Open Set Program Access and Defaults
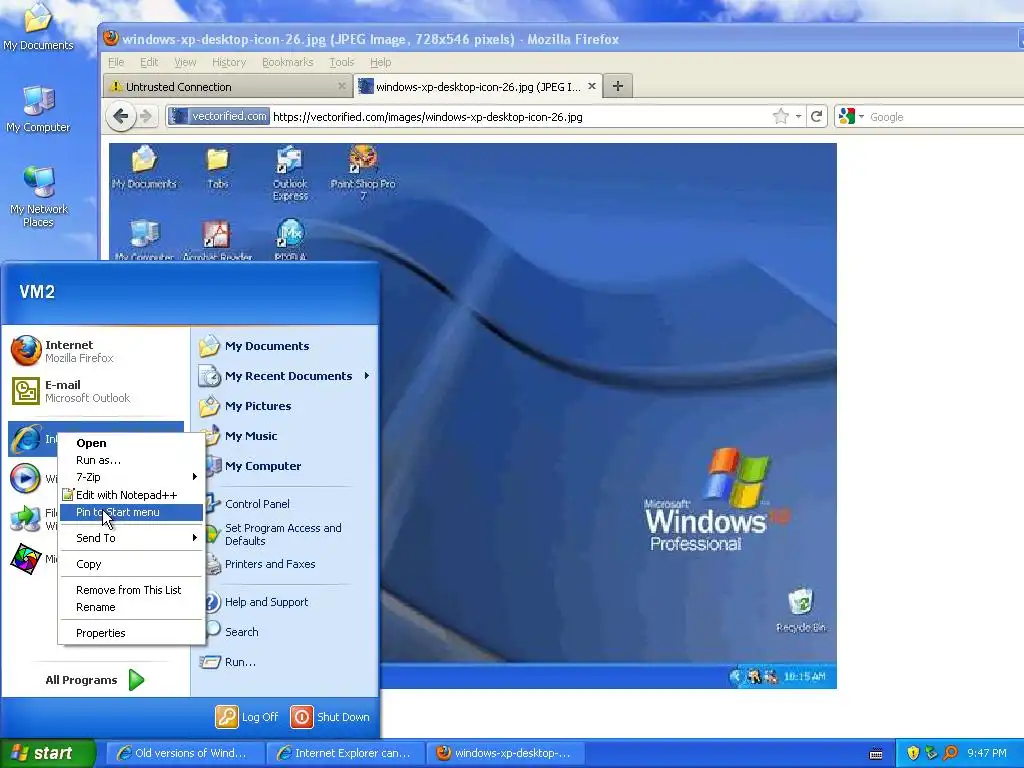The height and width of the screenshot is (768, 1024). pyautogui.click(x=284, y=534)
